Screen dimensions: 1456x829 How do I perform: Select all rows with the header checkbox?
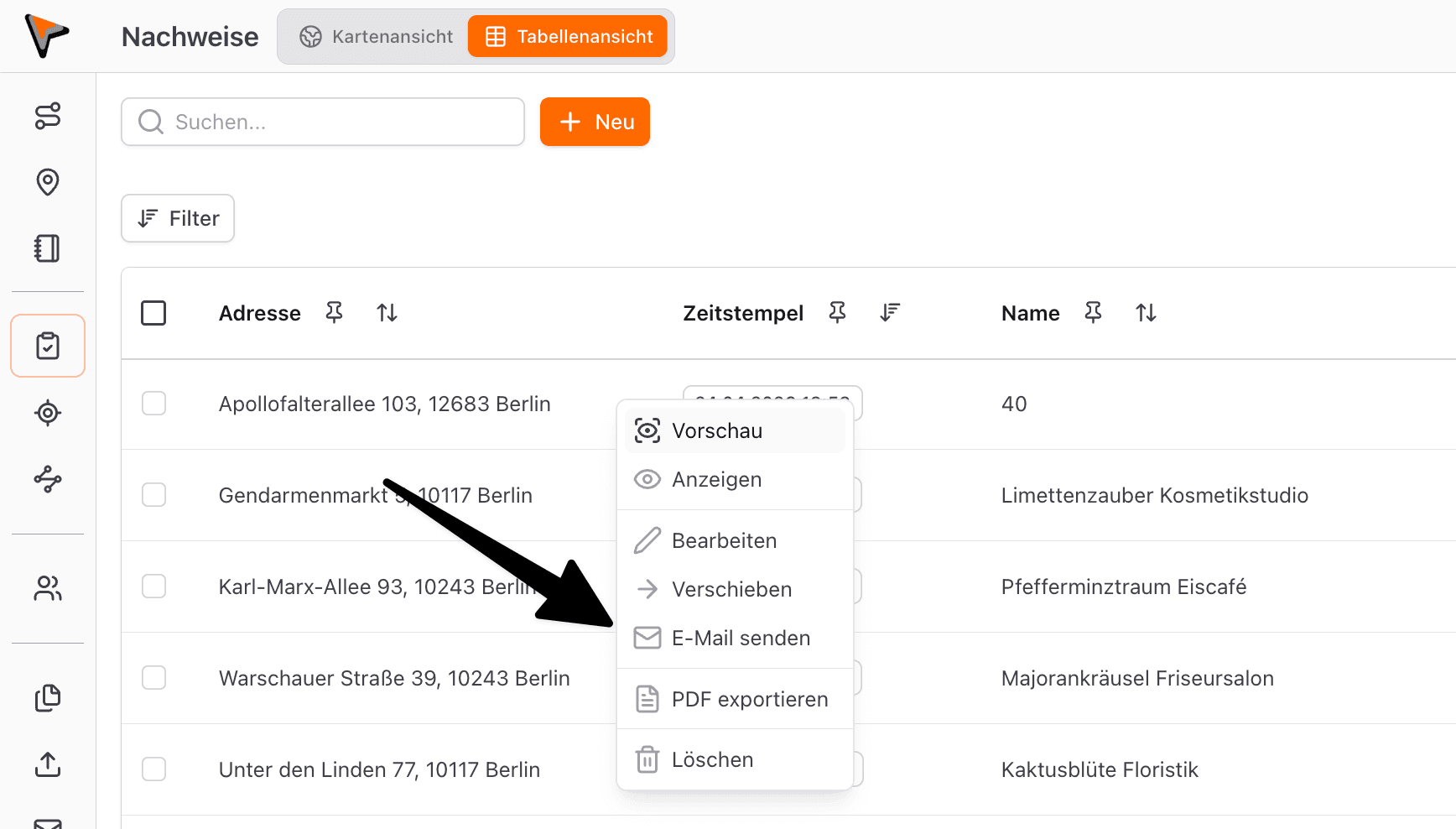coord(154,313)
